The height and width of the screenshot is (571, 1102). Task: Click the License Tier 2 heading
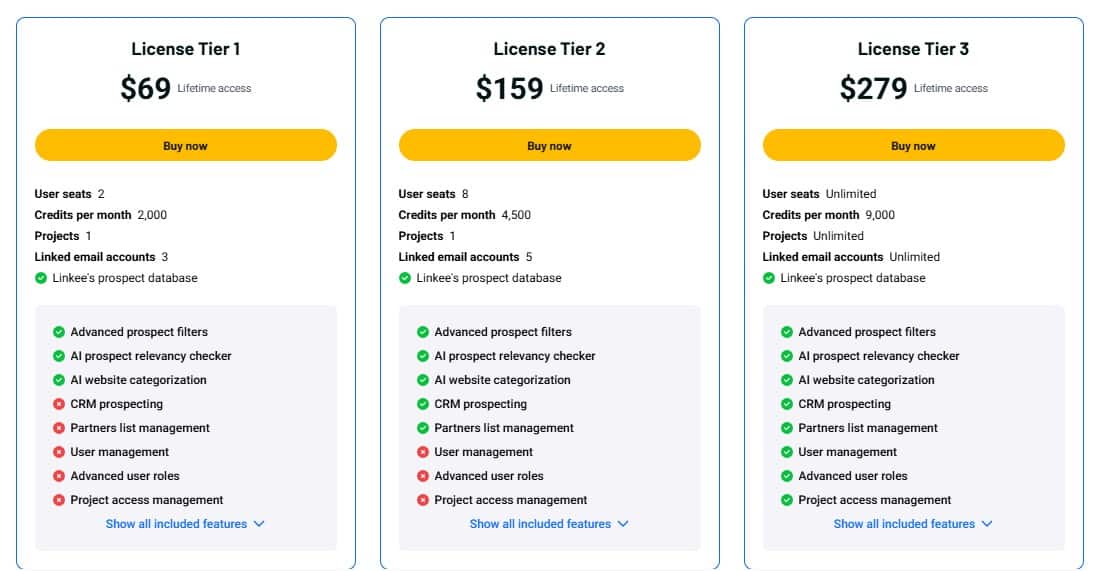coord(549,49)
